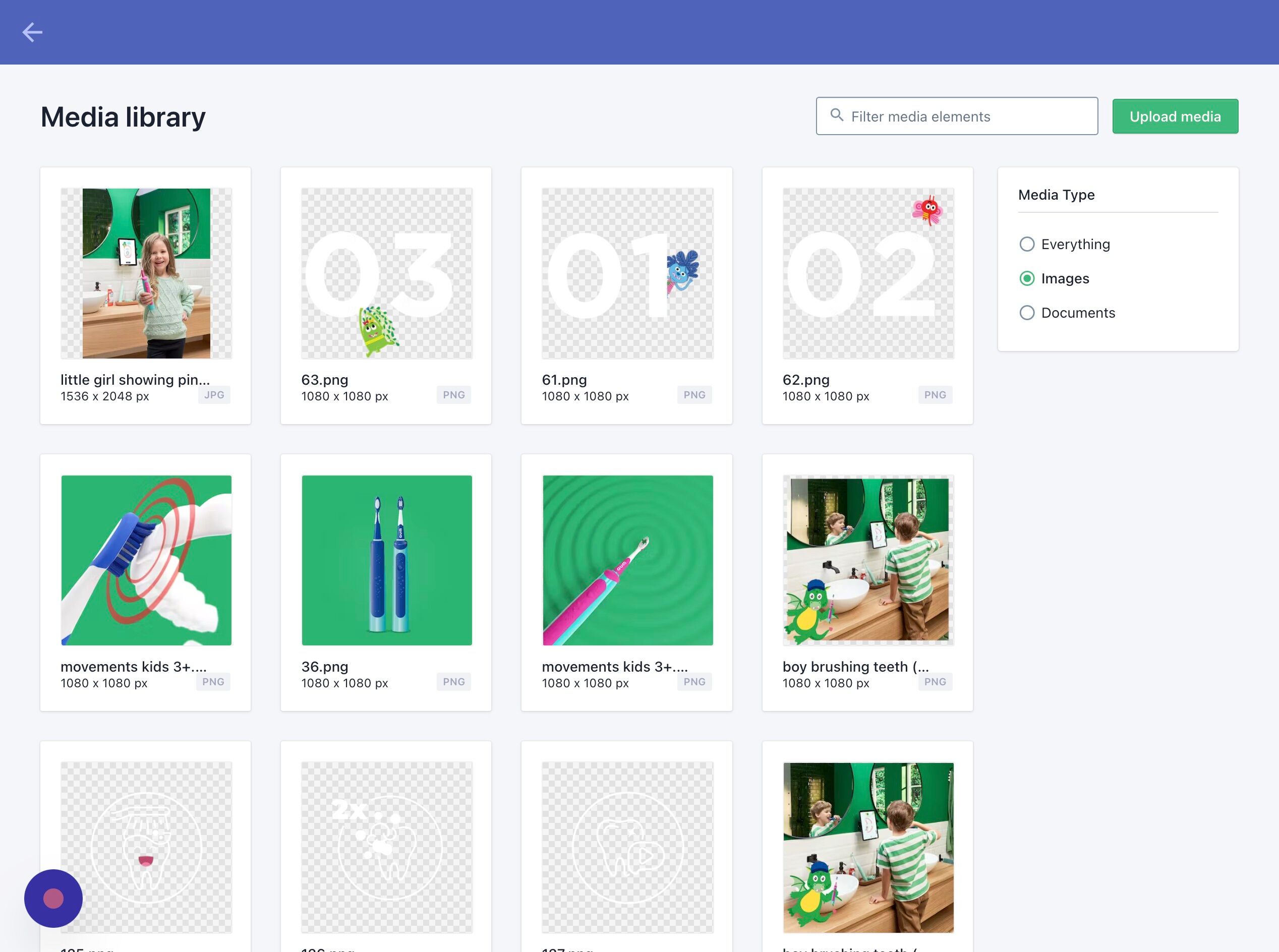Click the tooth with play icon thumbnail

(627, 847)
